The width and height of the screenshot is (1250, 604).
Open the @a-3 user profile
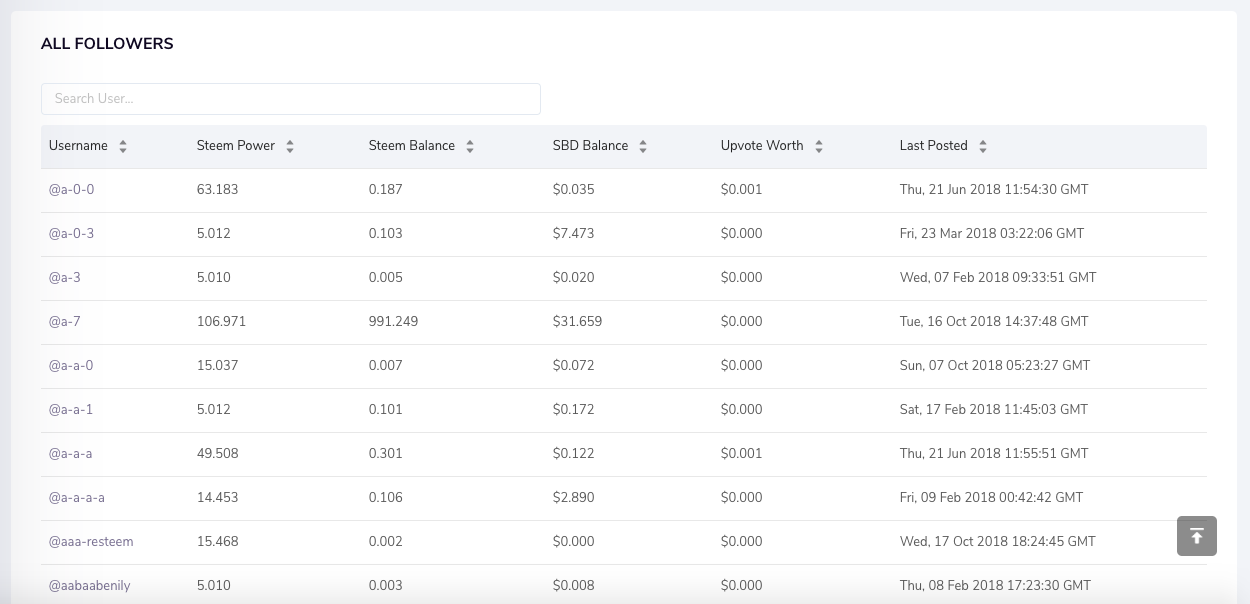pyautogui.click(x=65, y=278)
